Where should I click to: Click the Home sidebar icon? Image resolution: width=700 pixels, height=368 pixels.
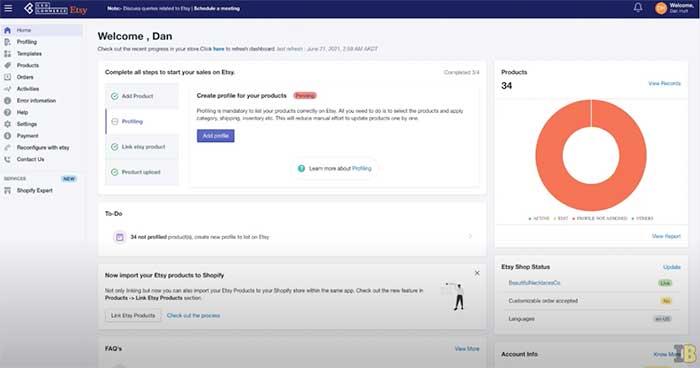(7, 30)
